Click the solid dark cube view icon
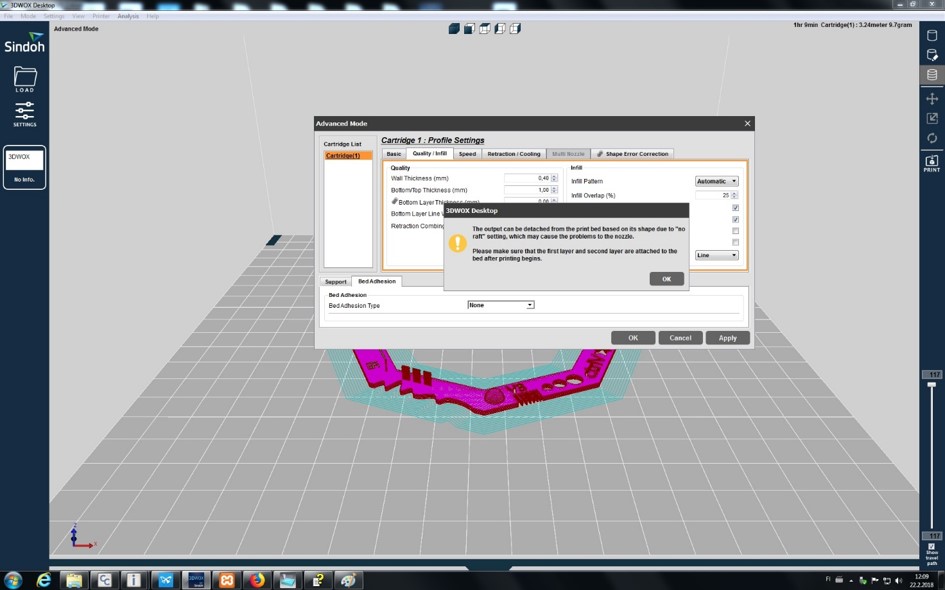Viewport: 945px width, 590px height. pos(454,28)
